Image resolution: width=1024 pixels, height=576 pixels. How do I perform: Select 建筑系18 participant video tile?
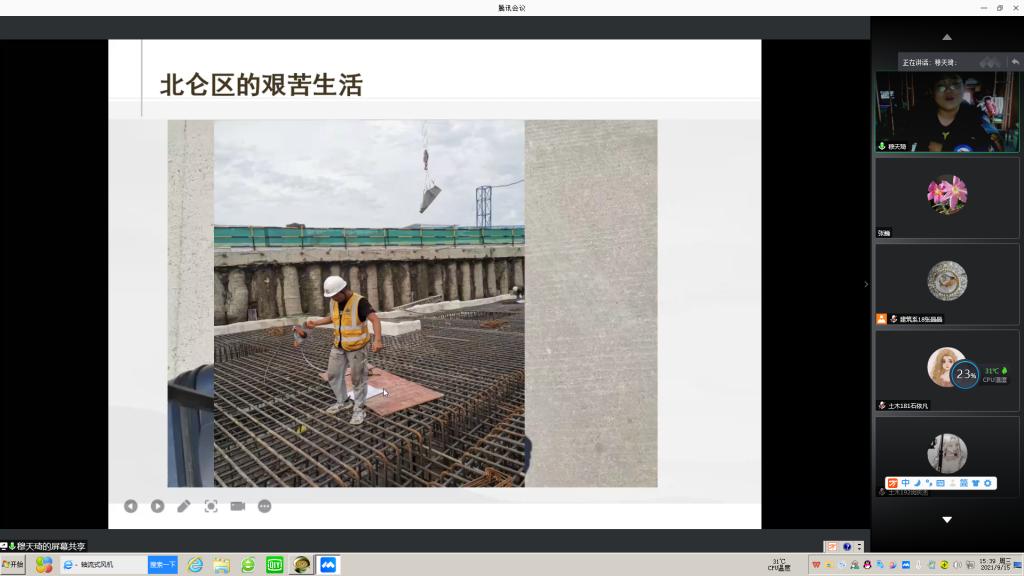[946, 283]
